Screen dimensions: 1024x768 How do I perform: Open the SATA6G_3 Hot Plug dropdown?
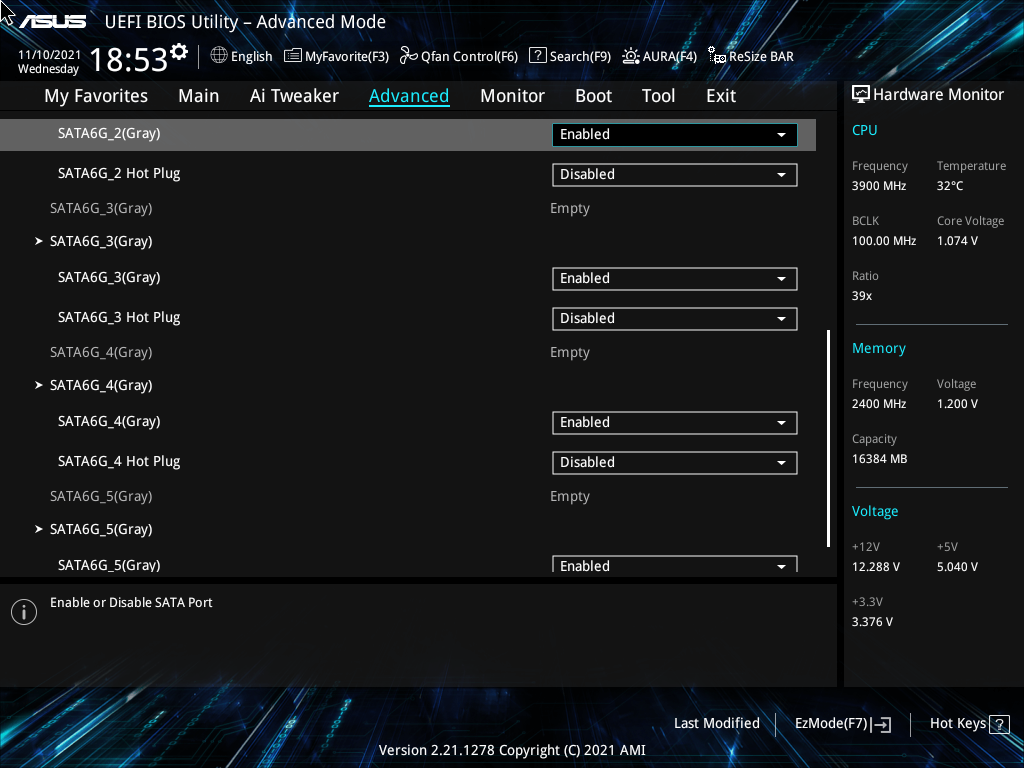tap(675, 319)
